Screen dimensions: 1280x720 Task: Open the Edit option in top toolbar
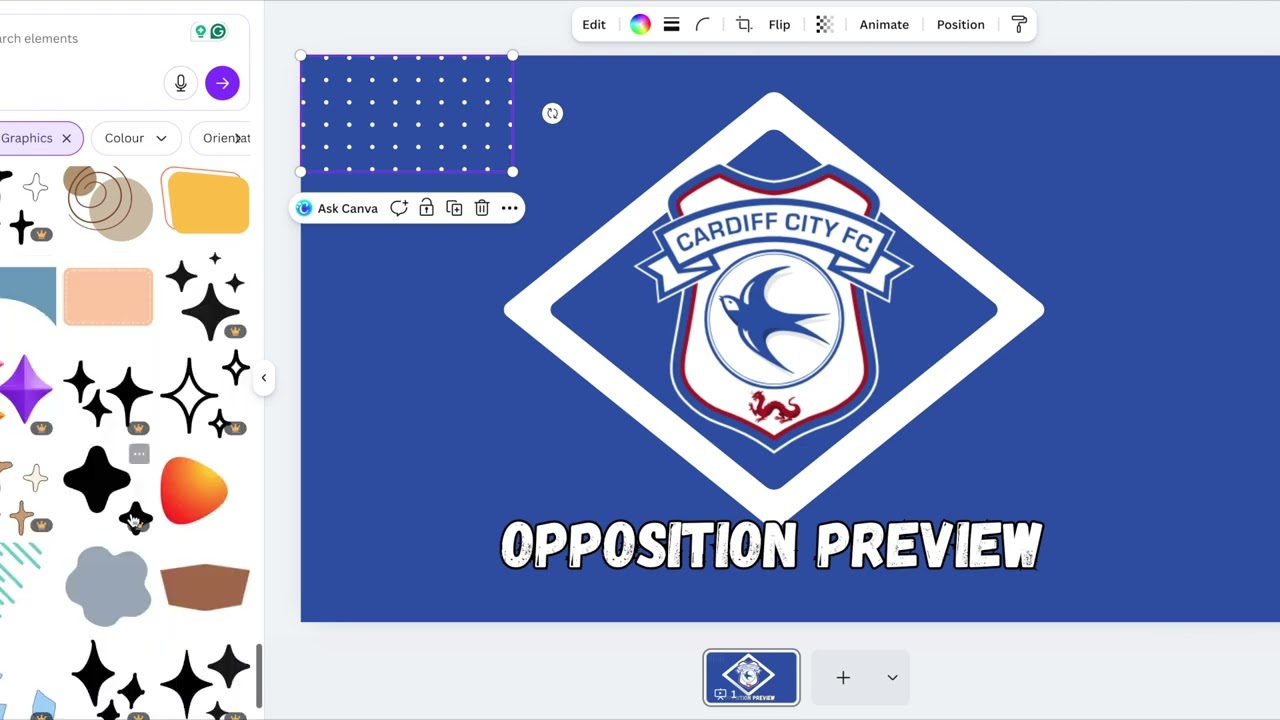click(594, 25)
